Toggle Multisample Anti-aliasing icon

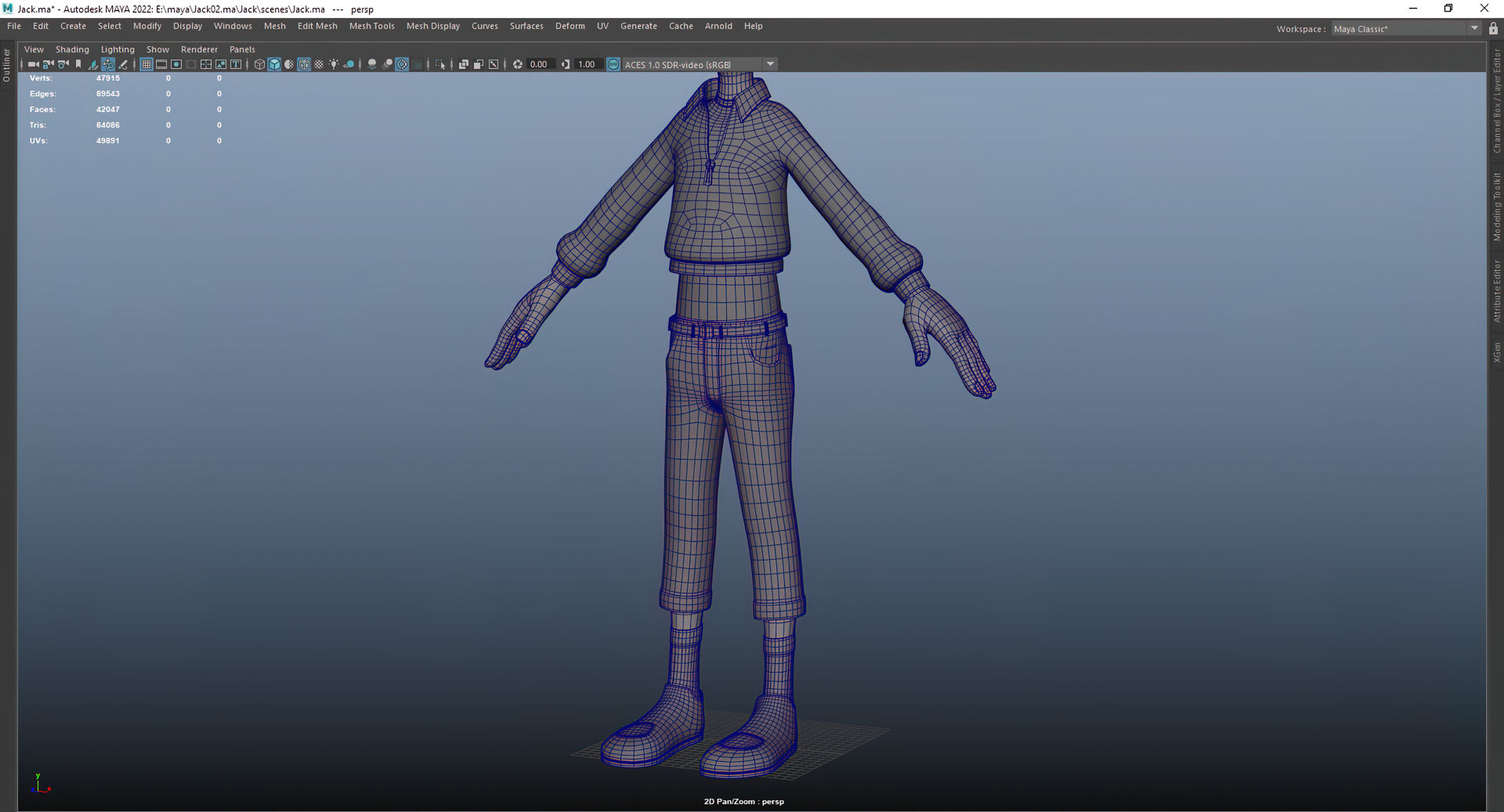(x=402, y=64)
